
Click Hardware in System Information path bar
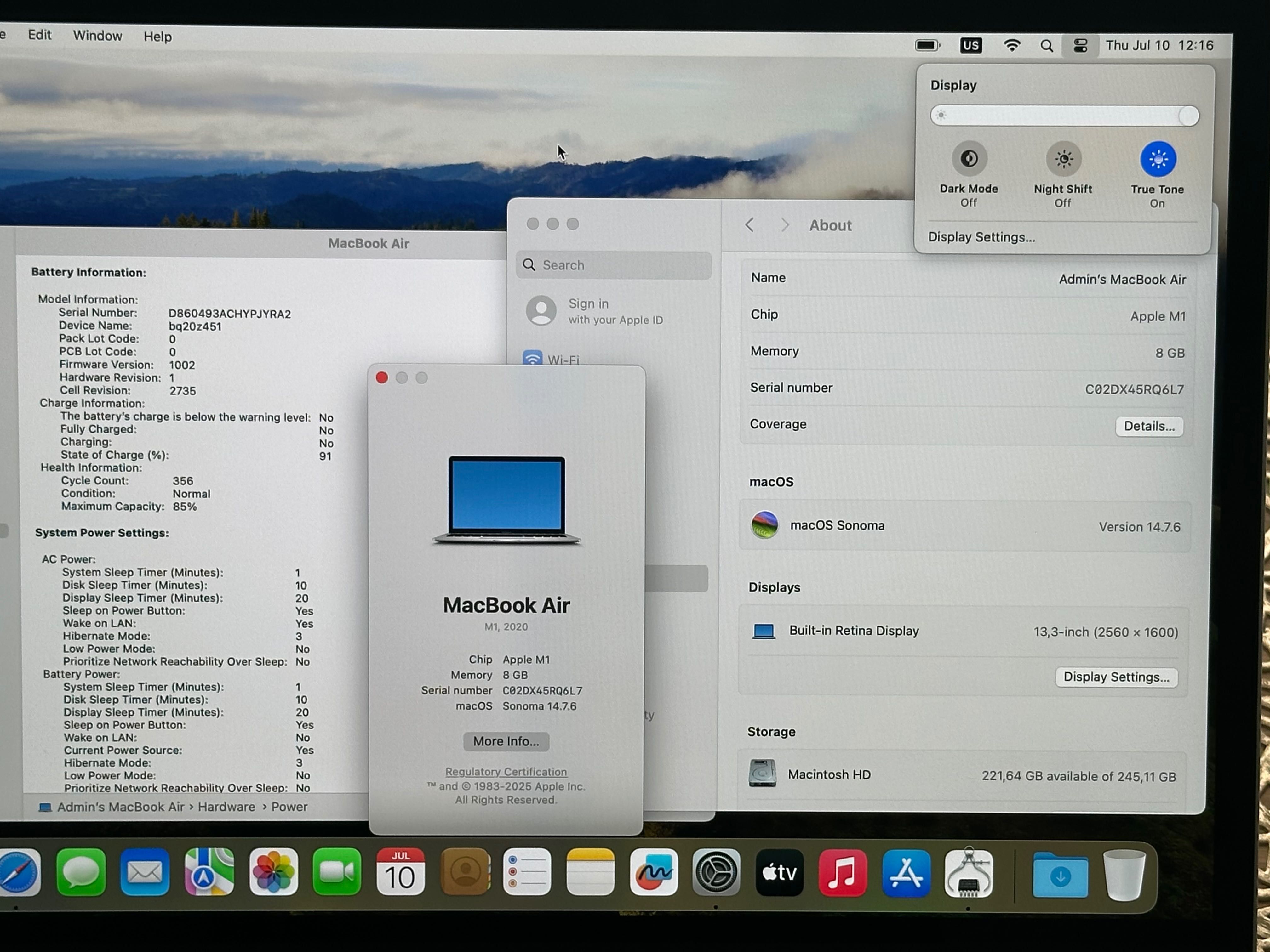click(x=226, y=807)
